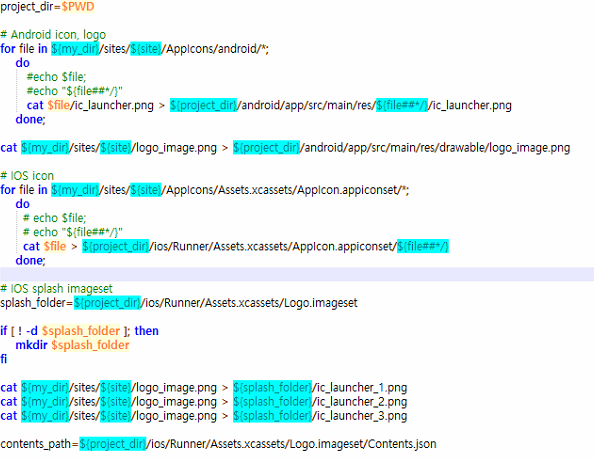
Task: Click the '# echo $file;' comment with space
Action: coord(55,218)
